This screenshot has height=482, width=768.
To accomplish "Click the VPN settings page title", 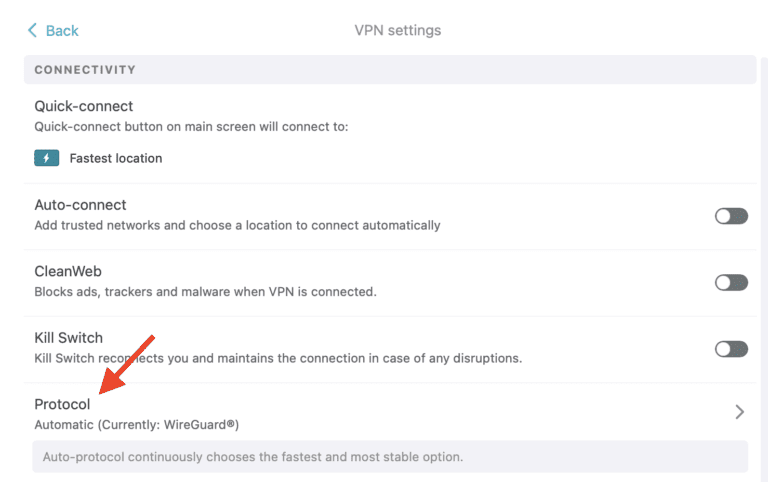I will coord(398,30).
